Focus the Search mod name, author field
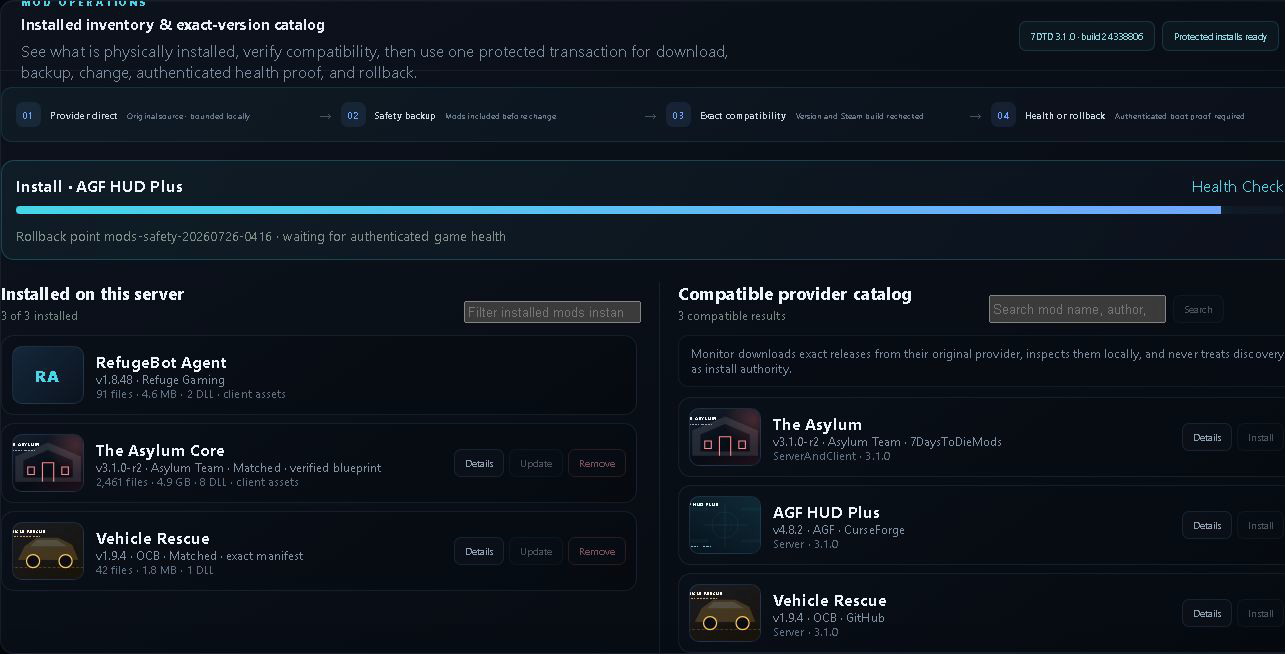Image resolution: width=1285 pixels, height=654 pixels. click(1077, 309)
